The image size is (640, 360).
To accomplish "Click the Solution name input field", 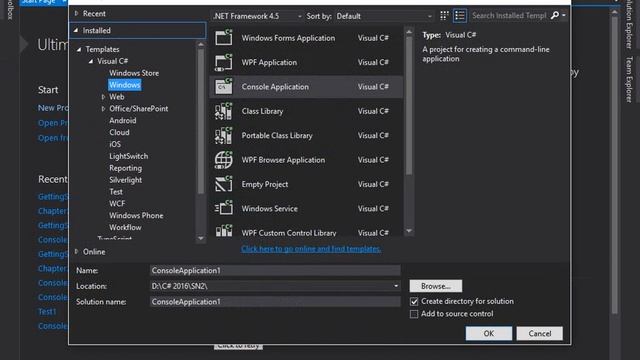I will 275,302.
